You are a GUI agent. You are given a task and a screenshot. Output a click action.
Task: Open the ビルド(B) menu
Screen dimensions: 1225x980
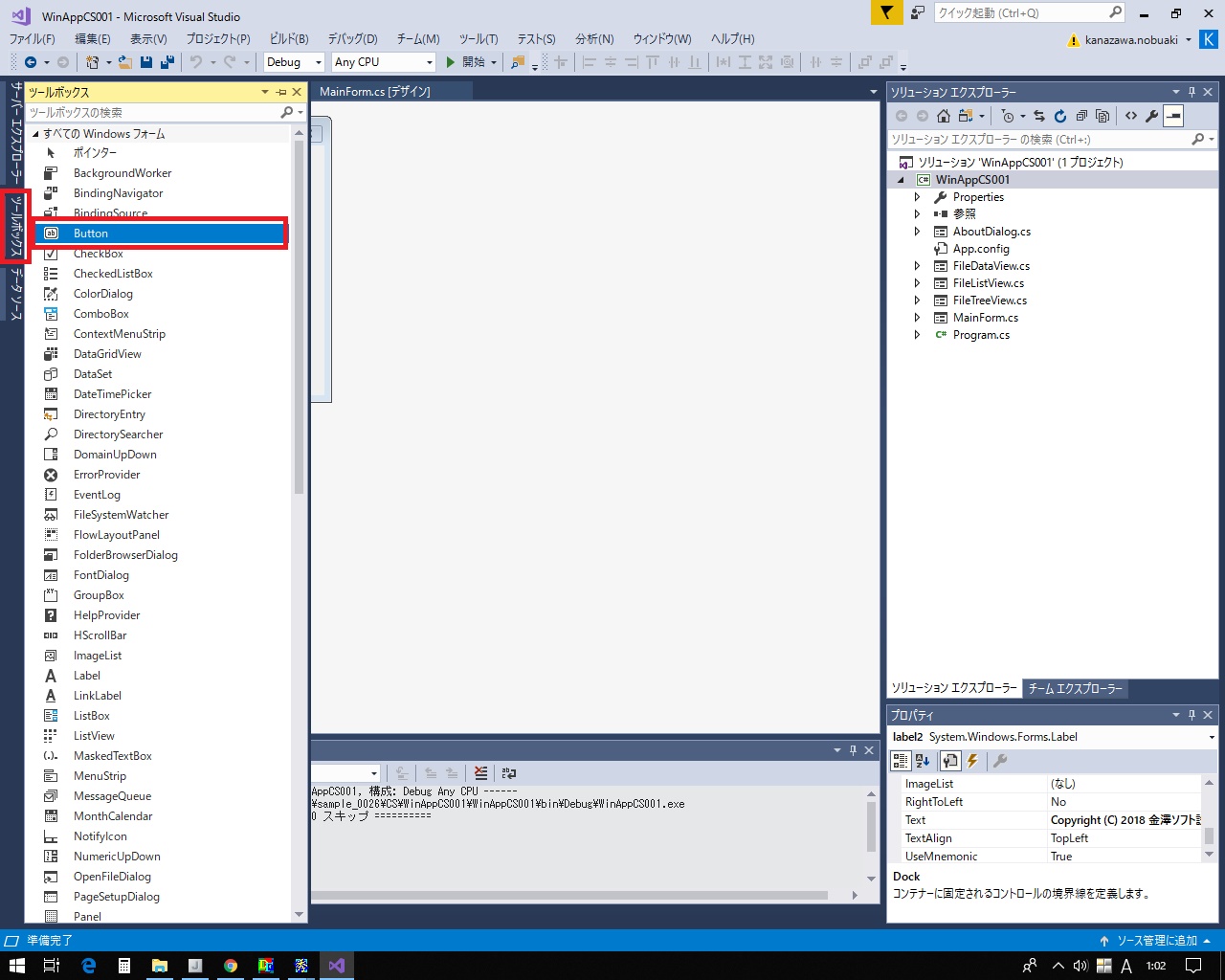pyautogui.click(x=289, y=39)
